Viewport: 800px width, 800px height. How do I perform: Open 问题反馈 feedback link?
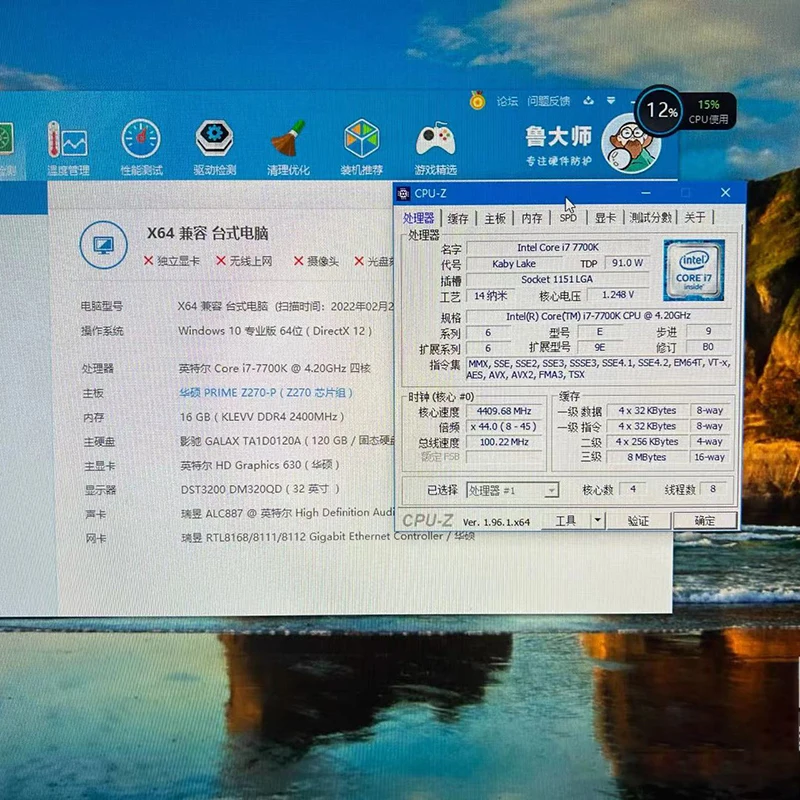click(x=548, y=101)
